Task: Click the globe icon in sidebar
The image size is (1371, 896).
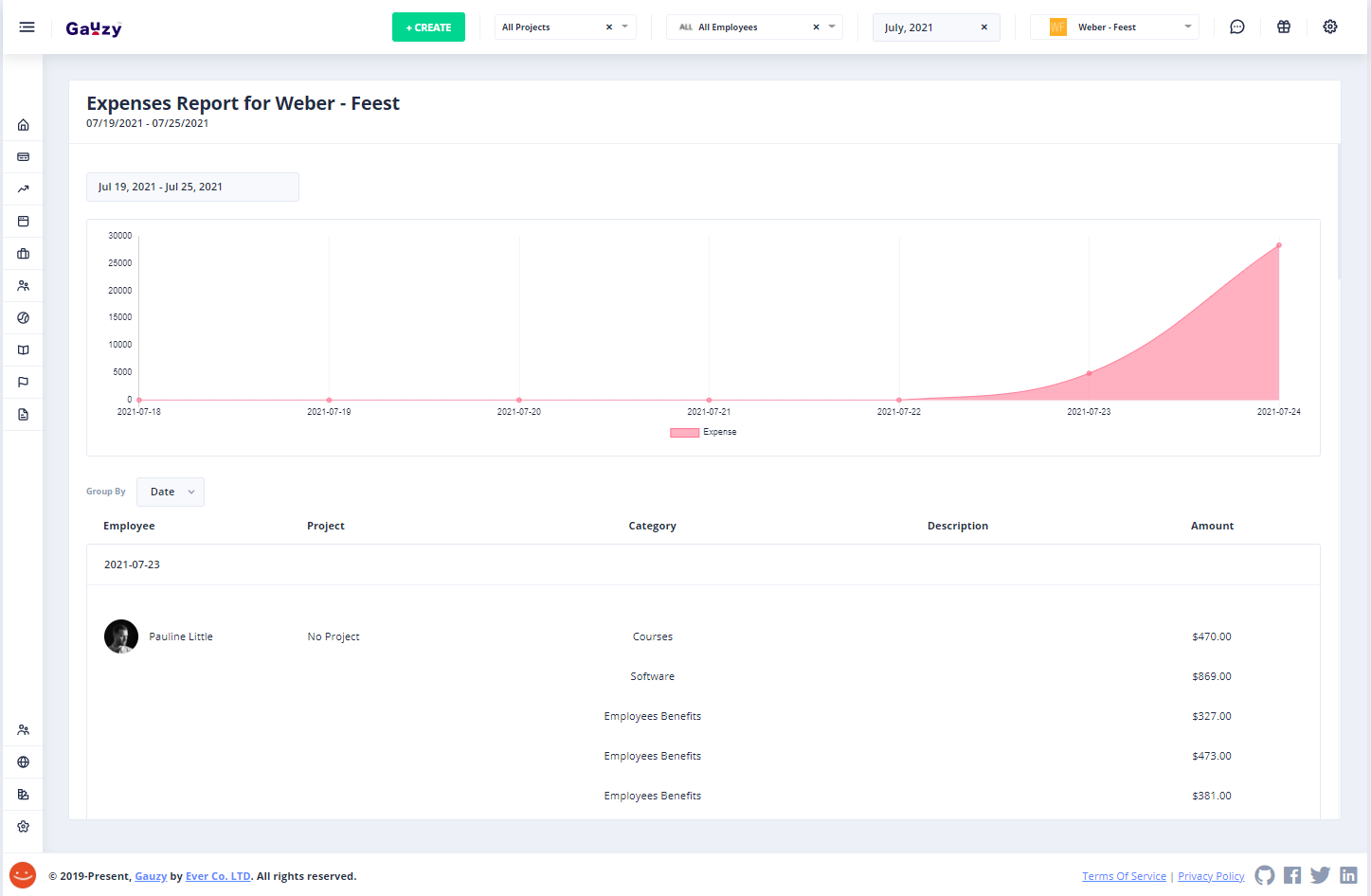Action: click(24, 762)
